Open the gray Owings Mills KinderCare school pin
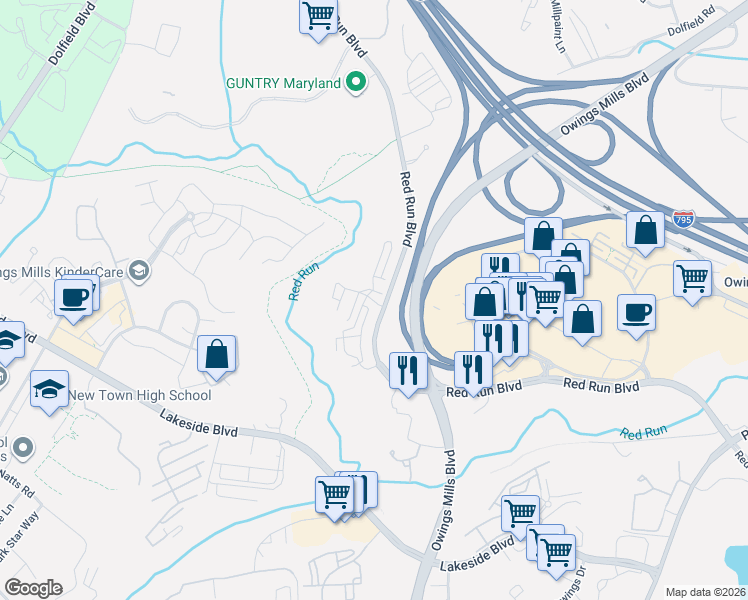 (x=139, y=272)
